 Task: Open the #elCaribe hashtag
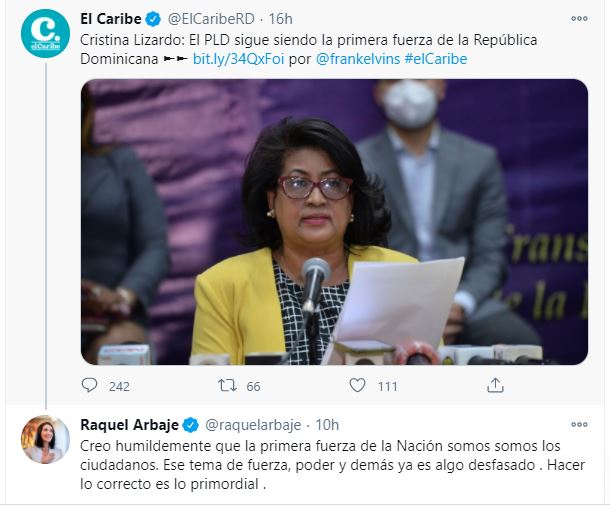point(436,59)
